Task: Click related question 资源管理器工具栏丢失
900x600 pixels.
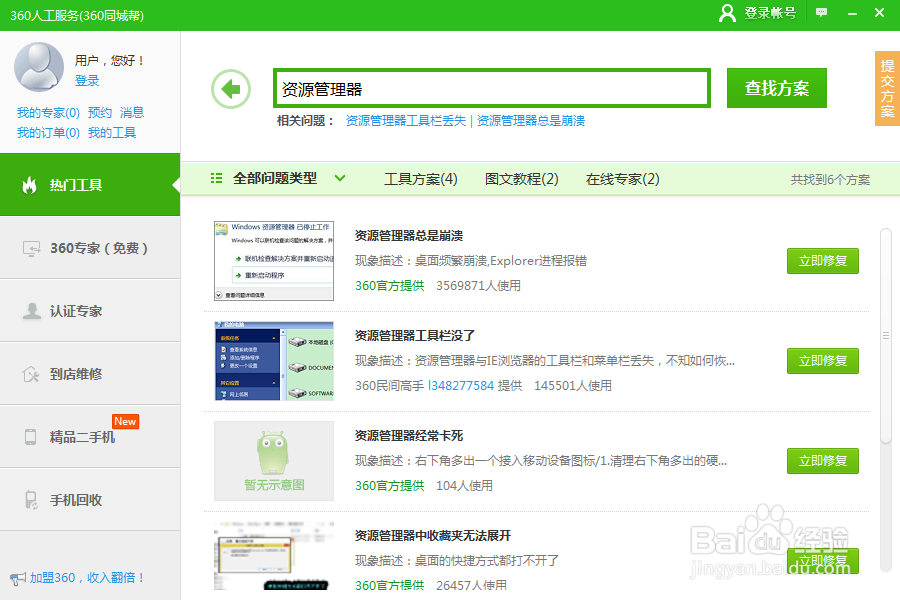Action: pos(406,121)
